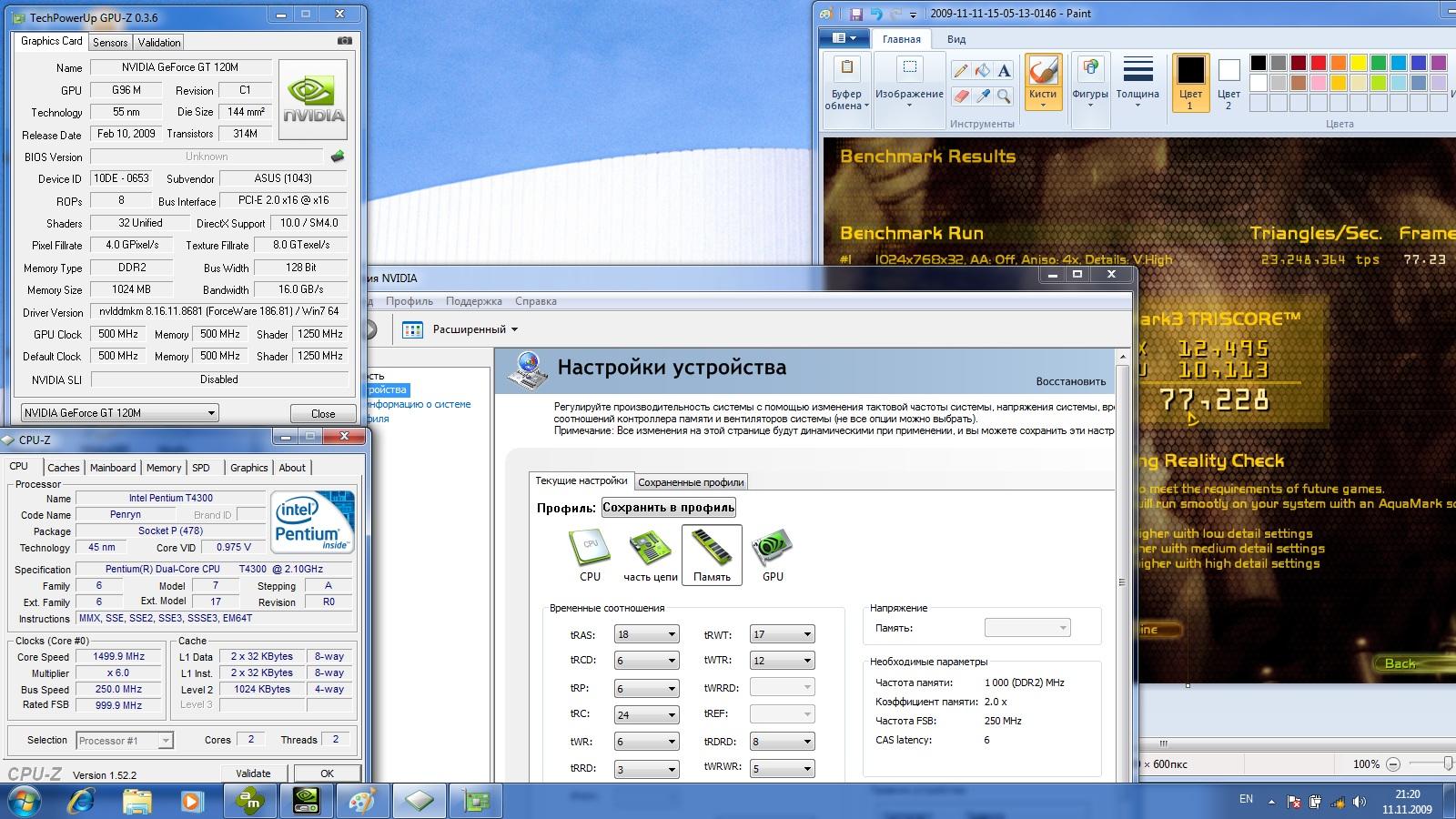
Task: Select the Eraser tool in Paint
Action: [961, 95]
